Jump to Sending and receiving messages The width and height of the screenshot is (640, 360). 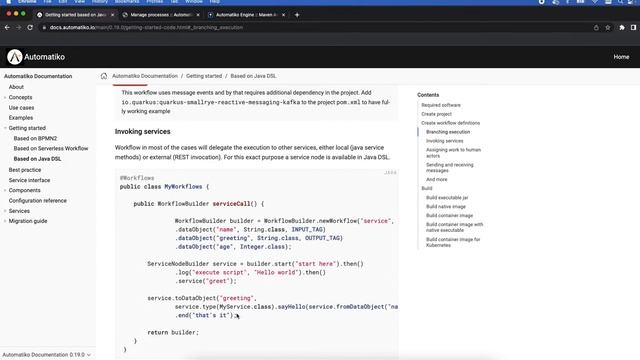[x=449, y=167]
